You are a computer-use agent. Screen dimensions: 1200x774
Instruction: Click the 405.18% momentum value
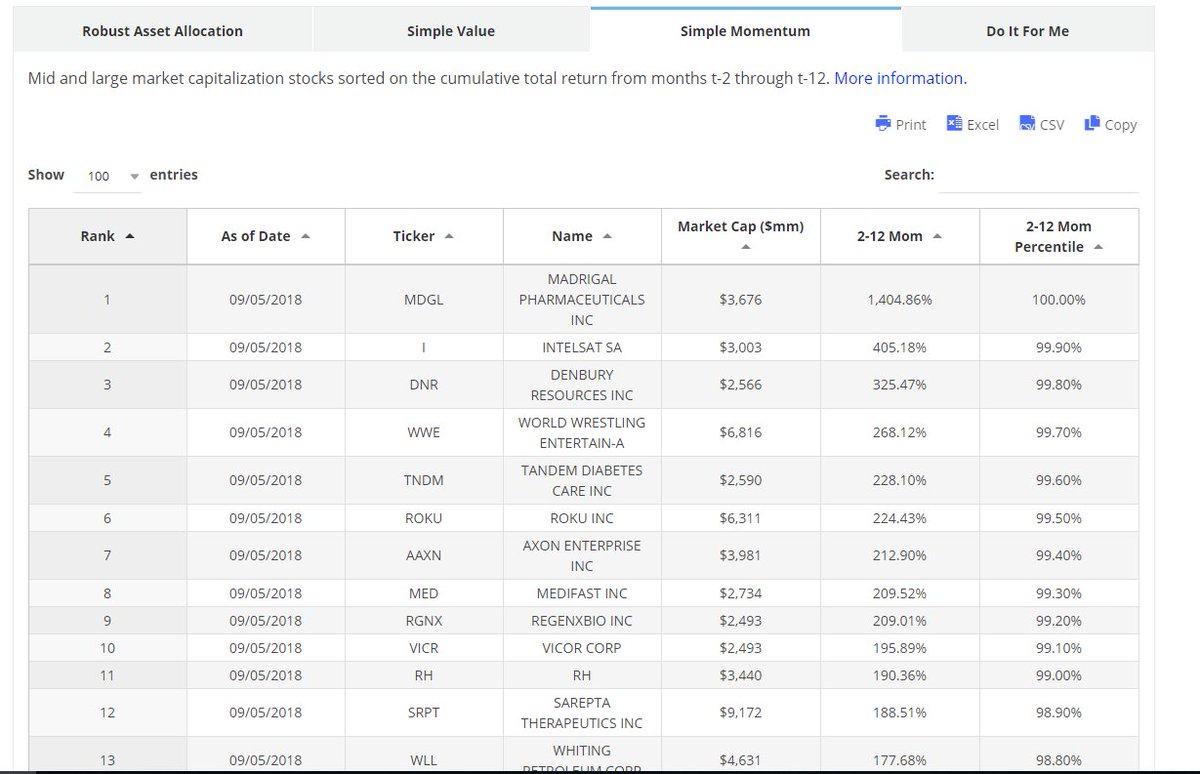click(900, 347)
